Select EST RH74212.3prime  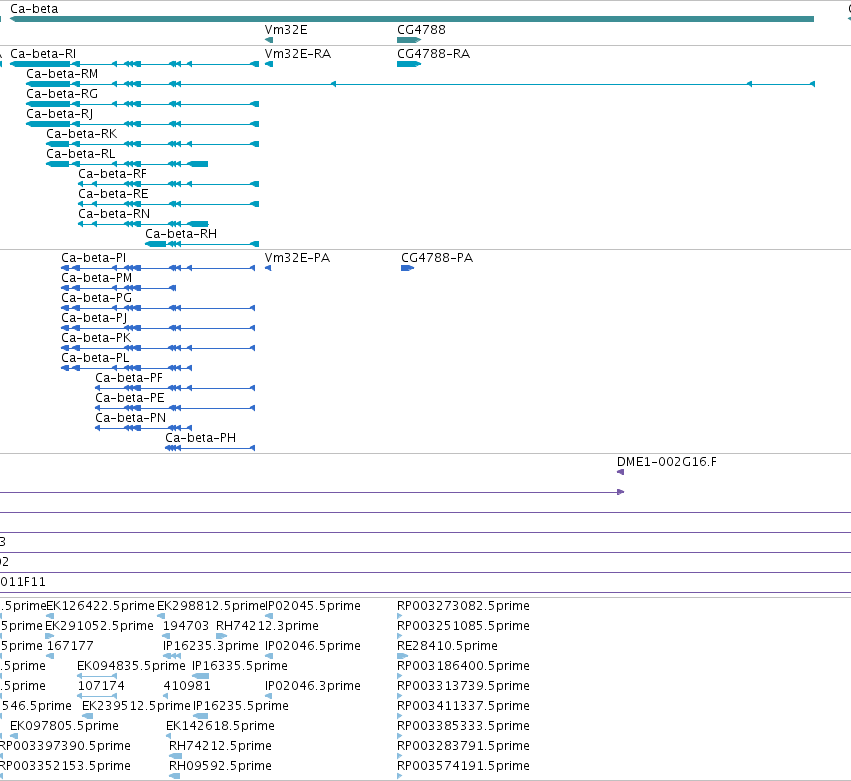point(267,626)
